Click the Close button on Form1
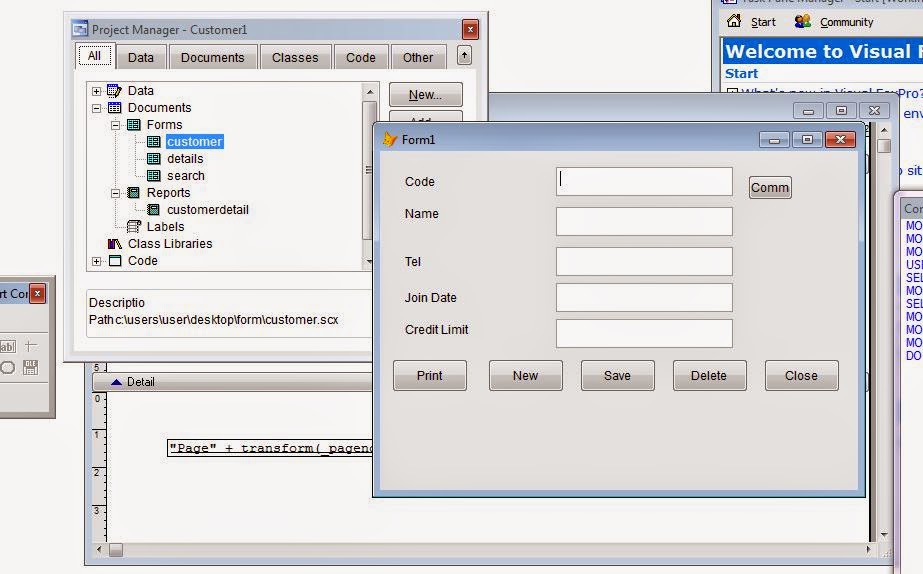The image size is (923, 574). (802, 376)
